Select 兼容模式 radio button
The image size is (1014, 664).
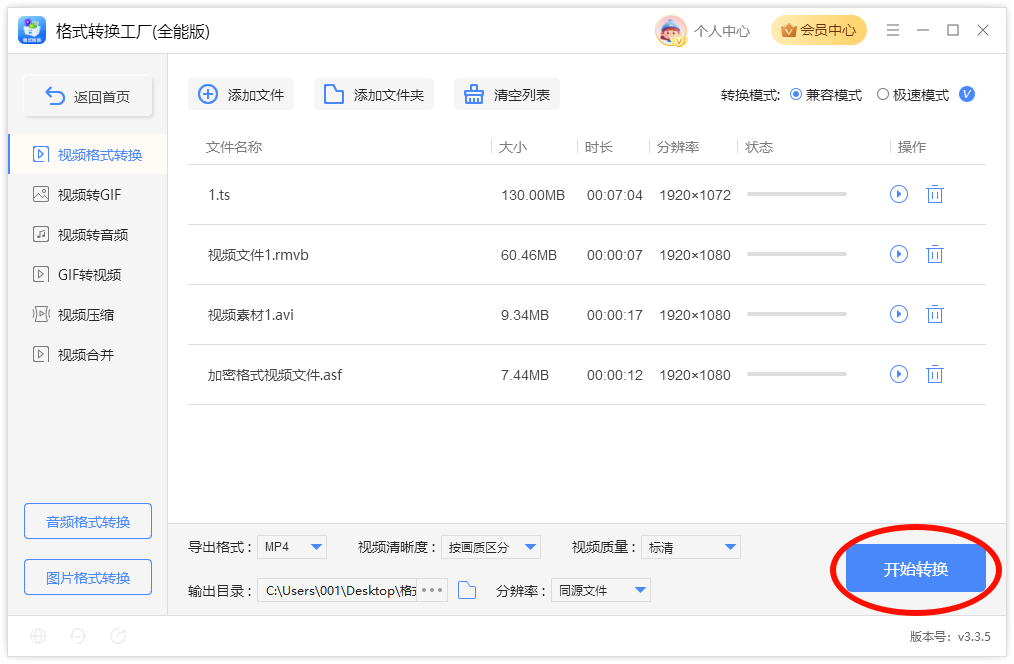[796, 95]
